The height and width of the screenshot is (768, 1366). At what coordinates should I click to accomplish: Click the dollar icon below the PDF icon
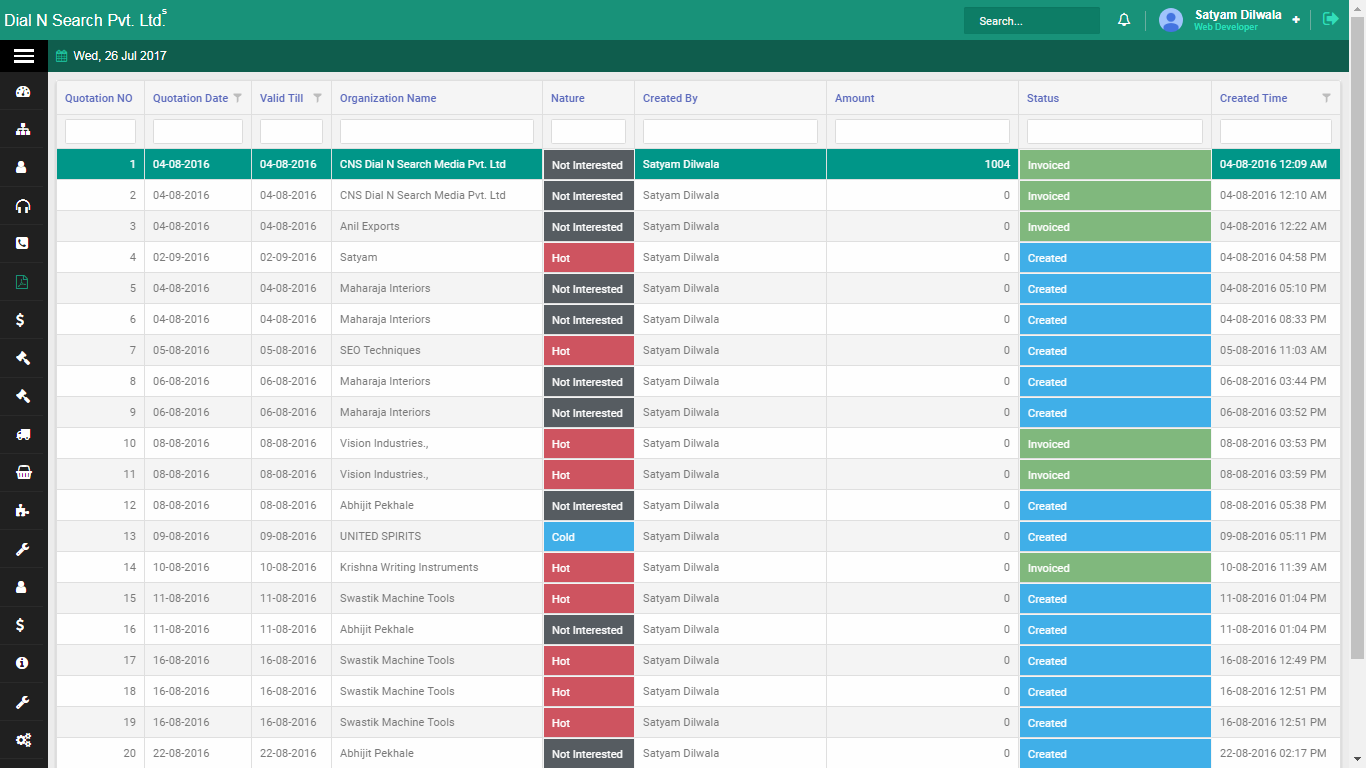click(21, 320)
